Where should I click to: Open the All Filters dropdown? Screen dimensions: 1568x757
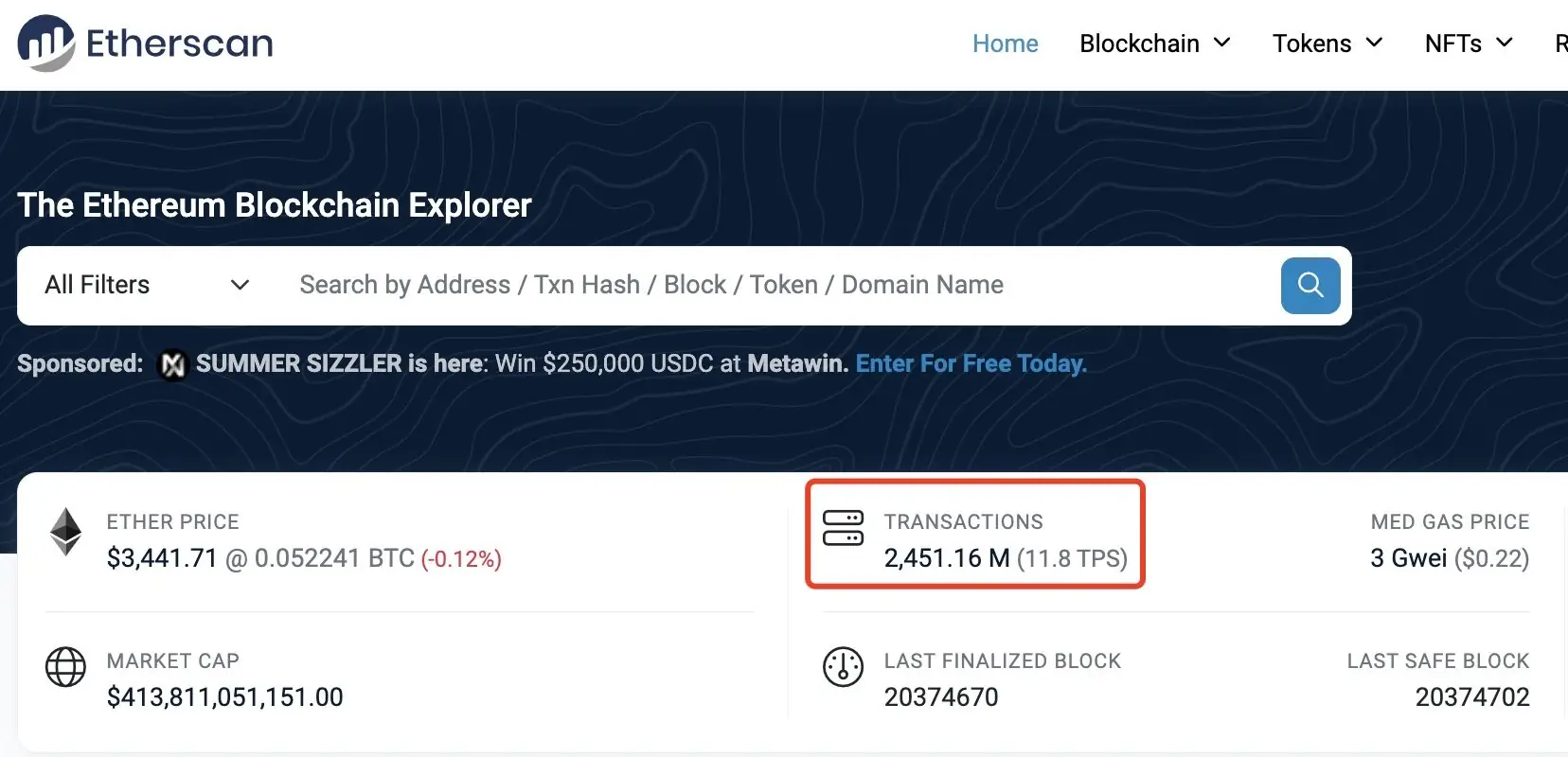pos(147,285)
